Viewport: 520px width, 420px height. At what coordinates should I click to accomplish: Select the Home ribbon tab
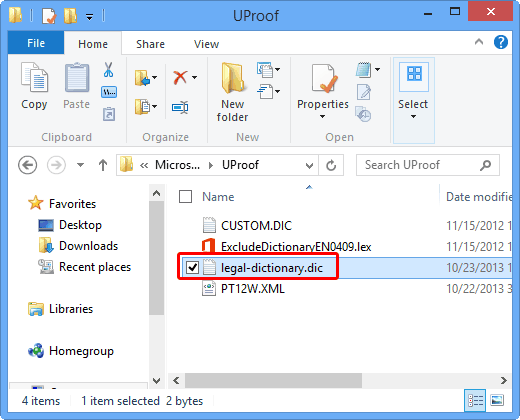pyautogui.click(x=93, y=44)
